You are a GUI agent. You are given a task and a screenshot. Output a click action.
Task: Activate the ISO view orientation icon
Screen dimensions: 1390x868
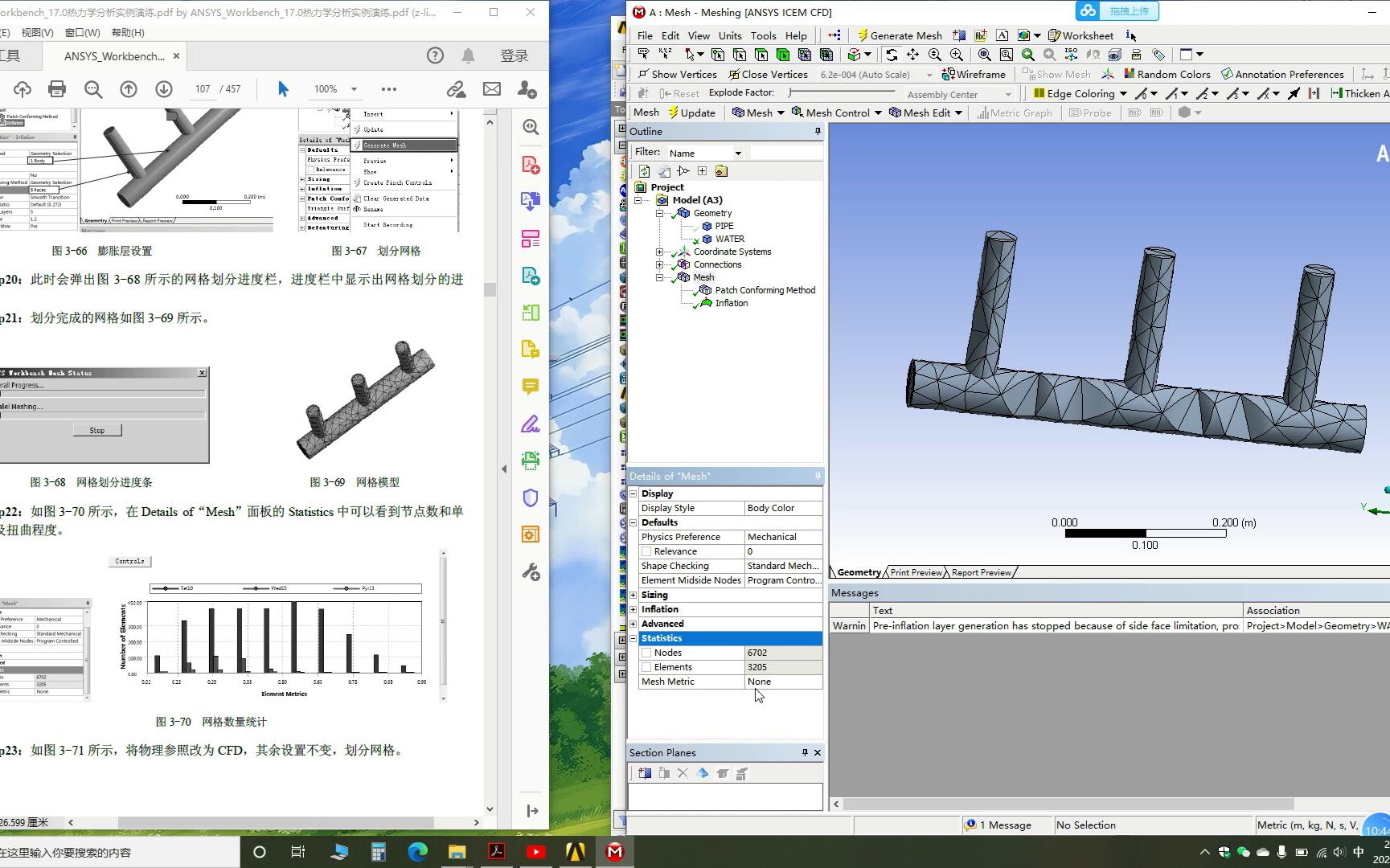pyautogui.click(x=1070, y=55)
